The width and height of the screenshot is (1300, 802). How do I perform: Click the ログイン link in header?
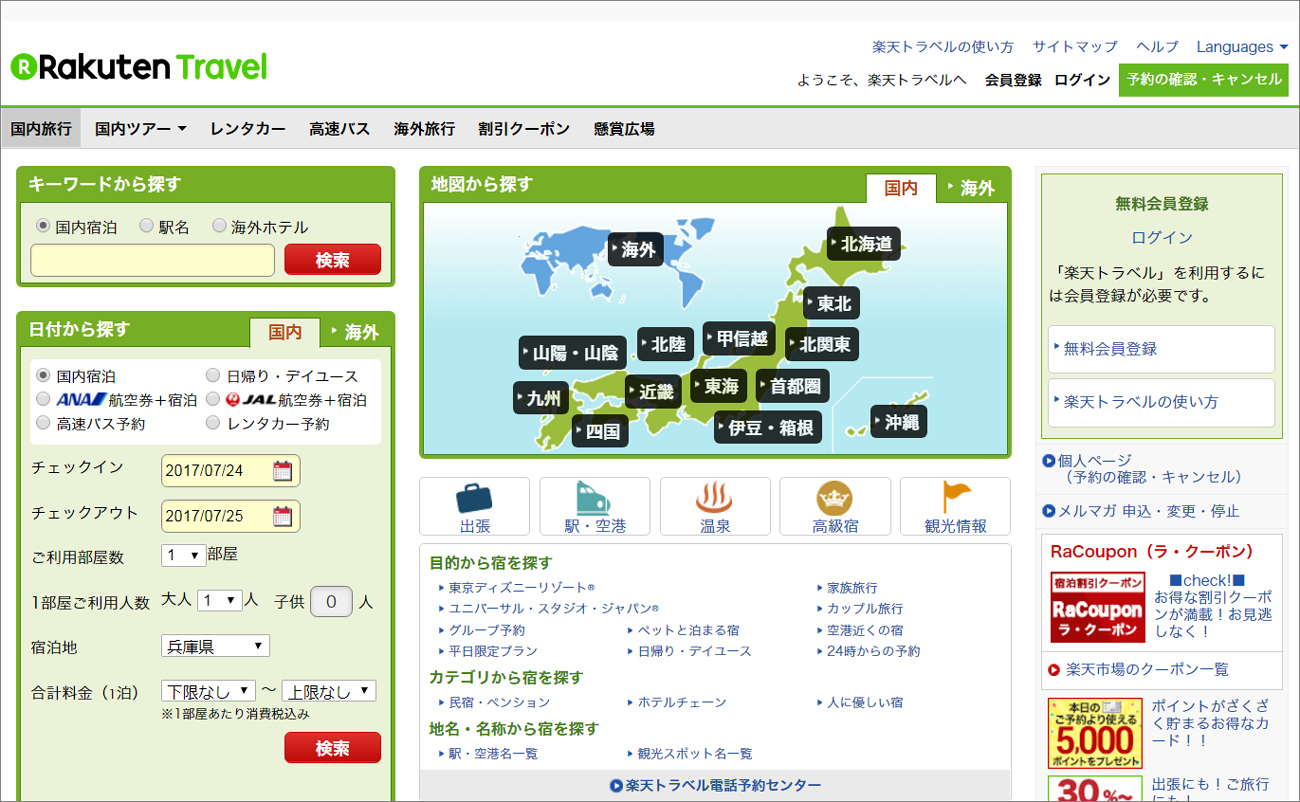click(x=1082, y=80)
